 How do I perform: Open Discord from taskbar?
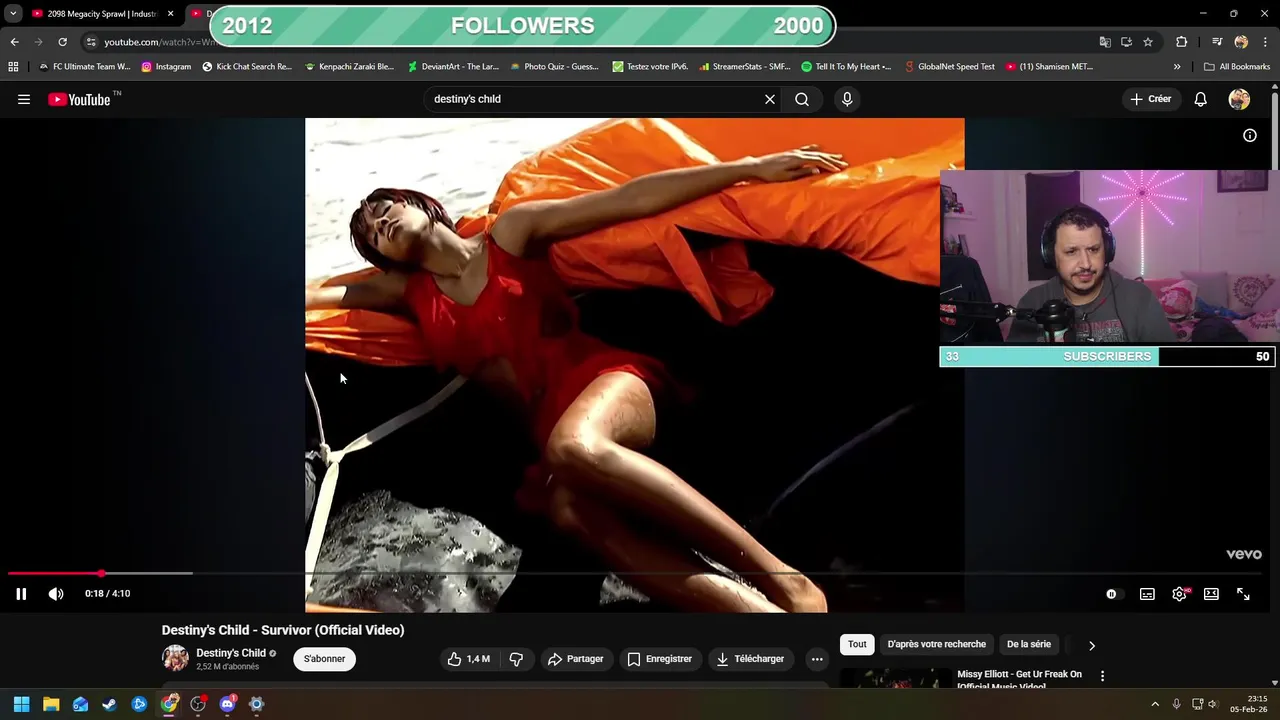pos(227,704)
